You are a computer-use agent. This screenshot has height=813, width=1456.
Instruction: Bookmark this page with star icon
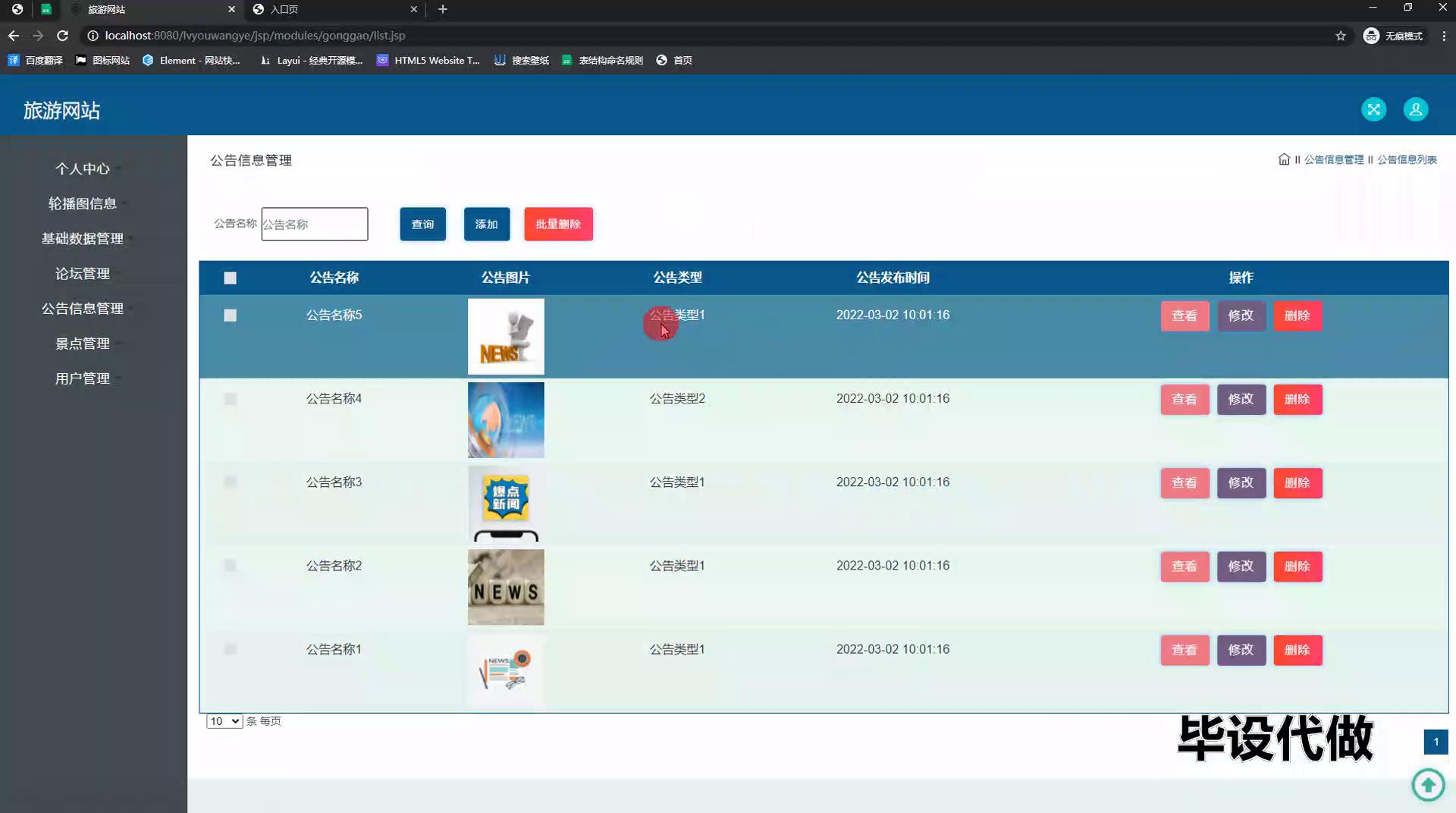point(1341,36)
